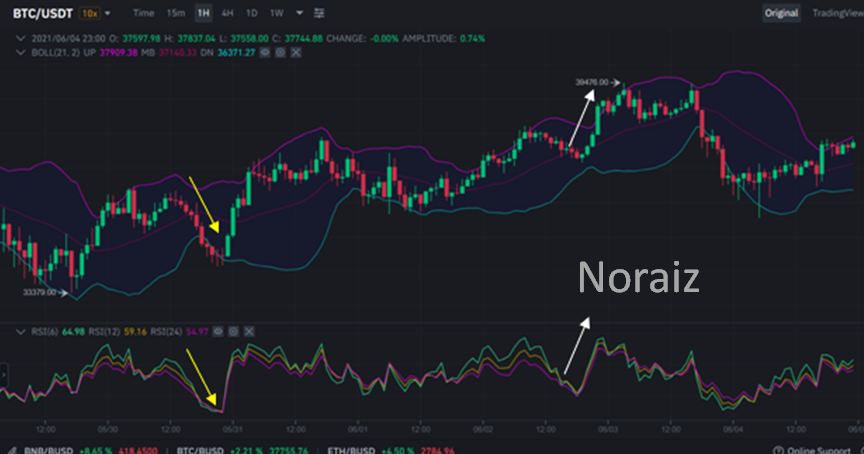Click the candle timestamp 2021/06/04 23:00
Viewport: 864px width, 454px height.
coord(68,39)
